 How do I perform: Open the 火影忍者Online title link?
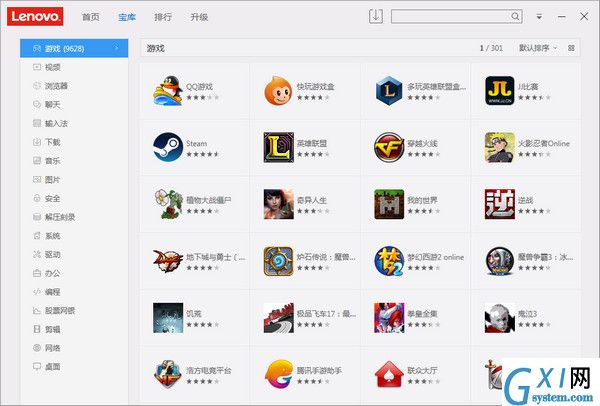pos(543,143)
